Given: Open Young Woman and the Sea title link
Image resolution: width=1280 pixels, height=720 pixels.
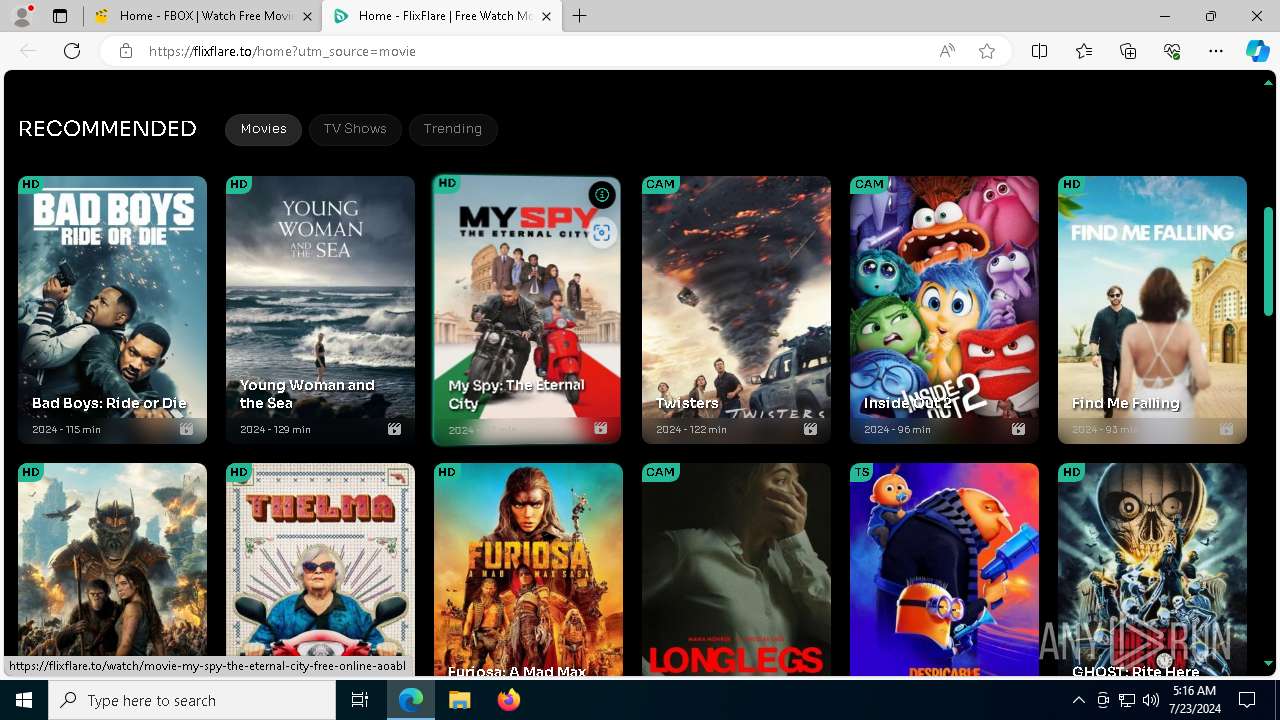Looking at the screenshot, I should tap(307, 394).
